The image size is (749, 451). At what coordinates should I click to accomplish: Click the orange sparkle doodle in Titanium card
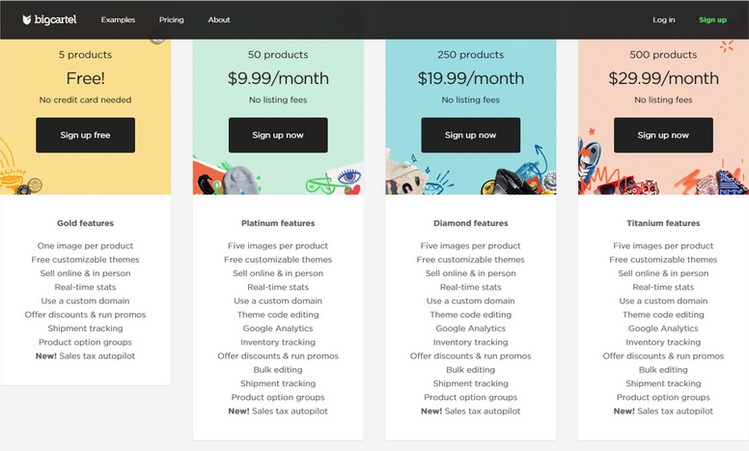[x=727, y=46]
